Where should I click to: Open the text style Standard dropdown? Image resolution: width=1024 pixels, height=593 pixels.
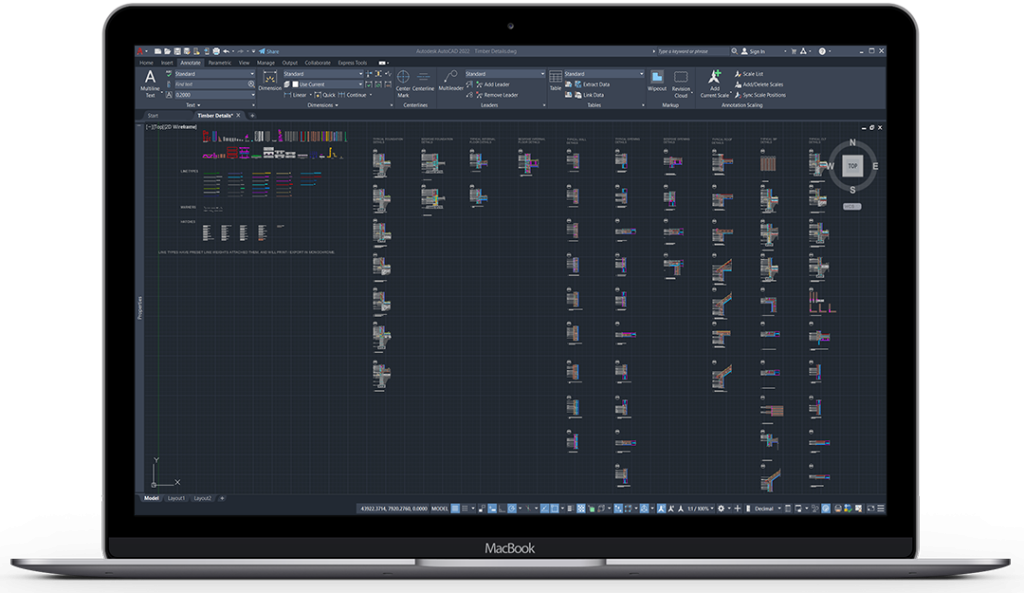tap(214, 74)
